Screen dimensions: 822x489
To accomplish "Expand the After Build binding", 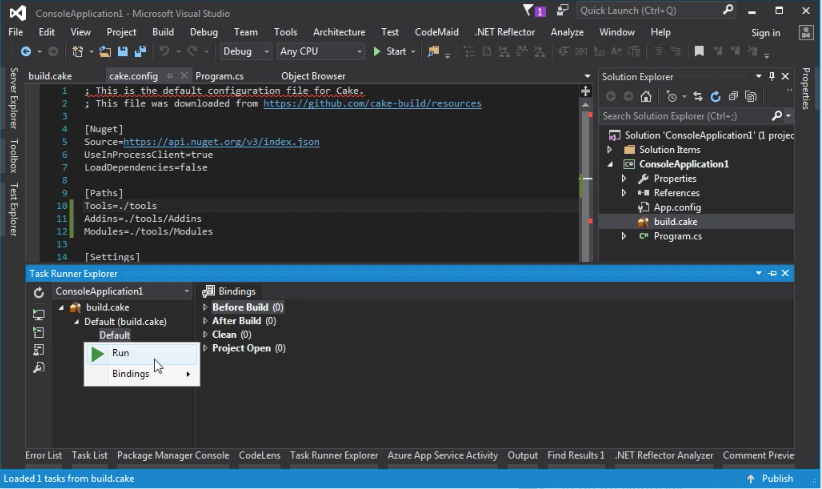I will tap(205, 321).
